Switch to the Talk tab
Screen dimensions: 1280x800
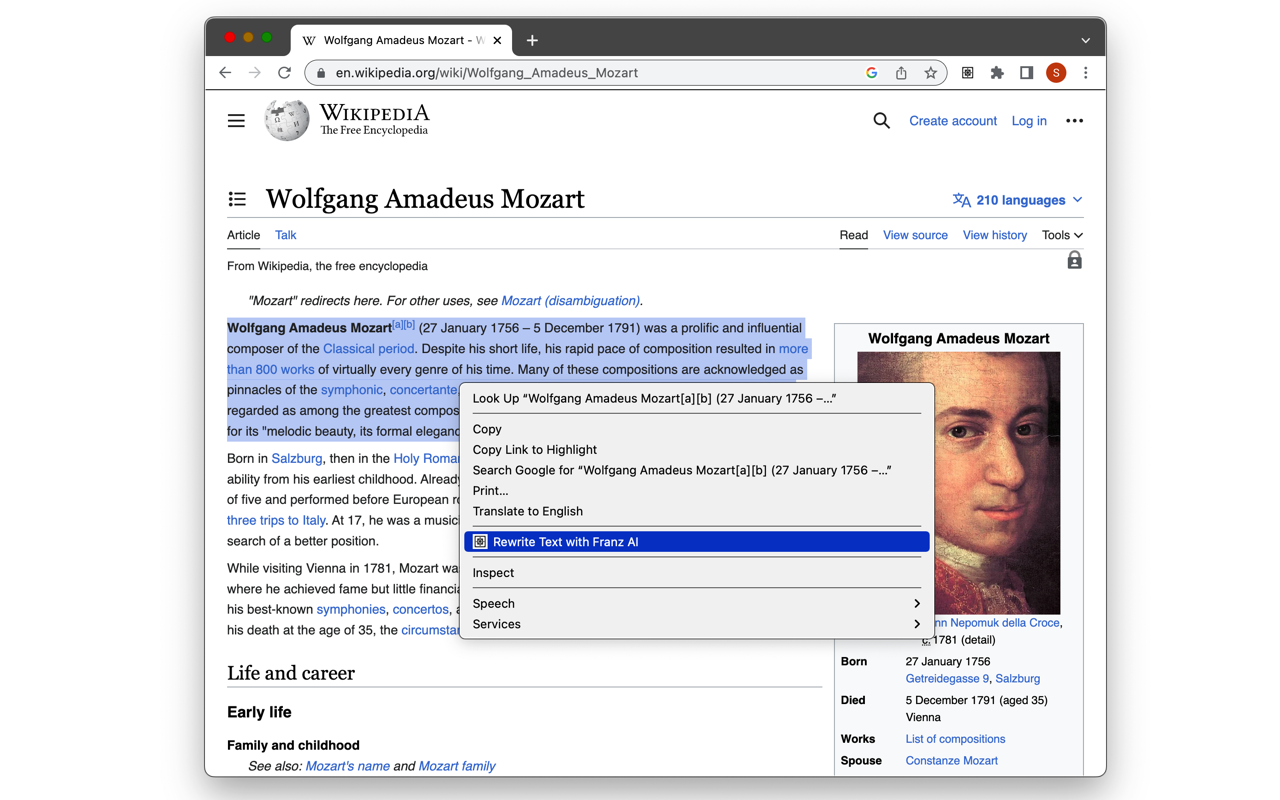pyautogui.click(x=286, y=235)
